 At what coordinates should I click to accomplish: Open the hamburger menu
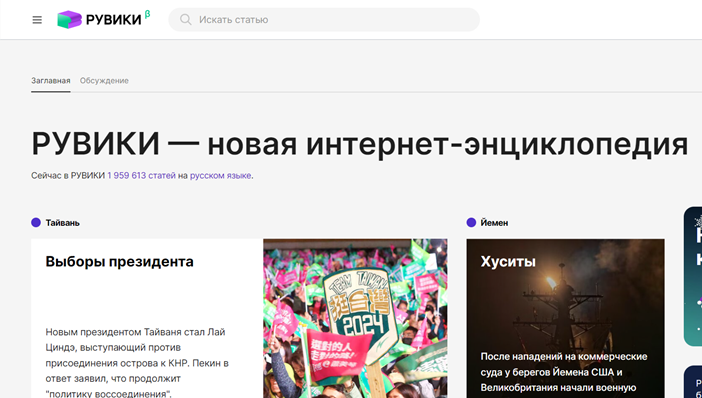[37, 20]
